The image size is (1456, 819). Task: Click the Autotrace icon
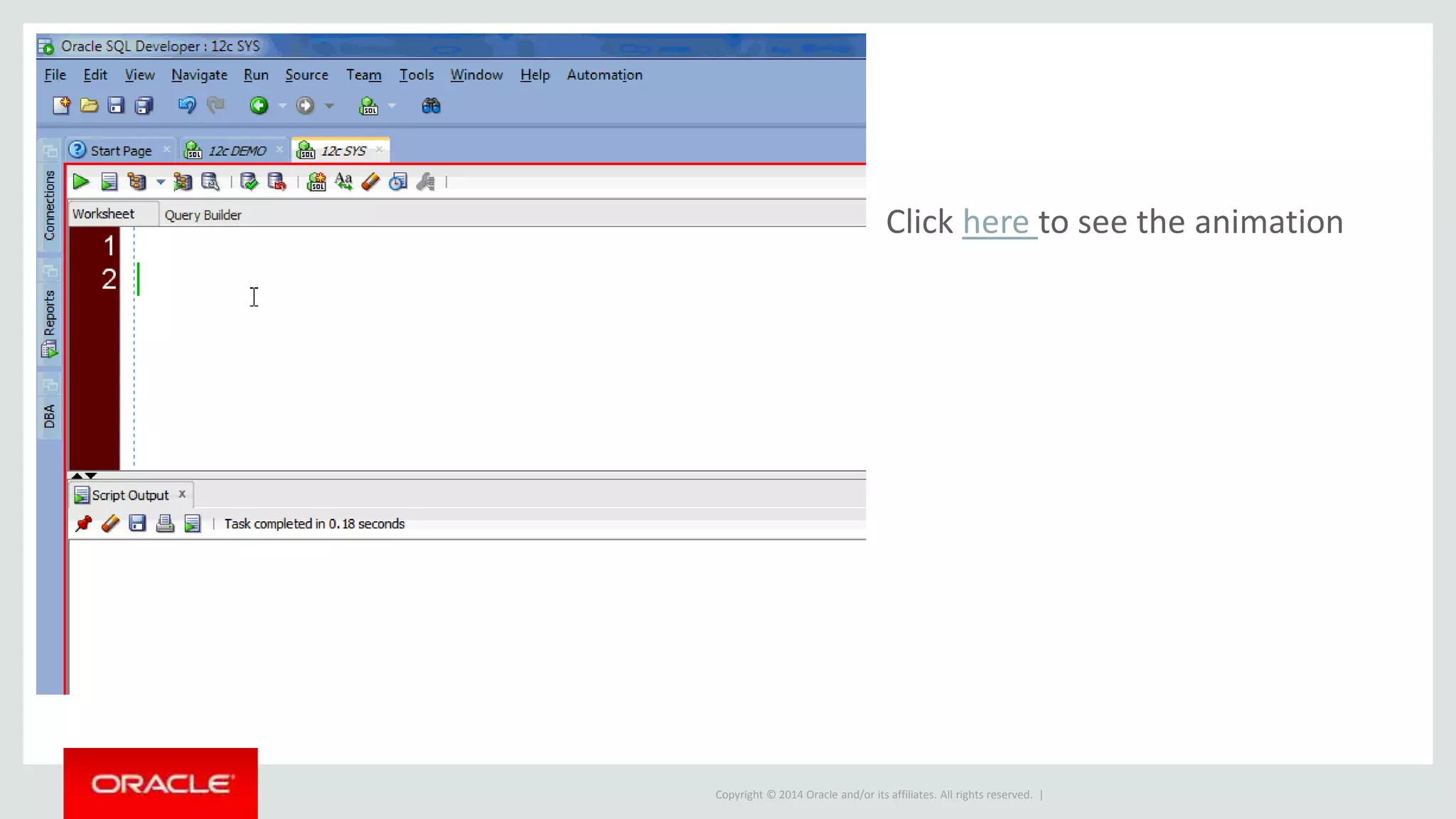183,182
